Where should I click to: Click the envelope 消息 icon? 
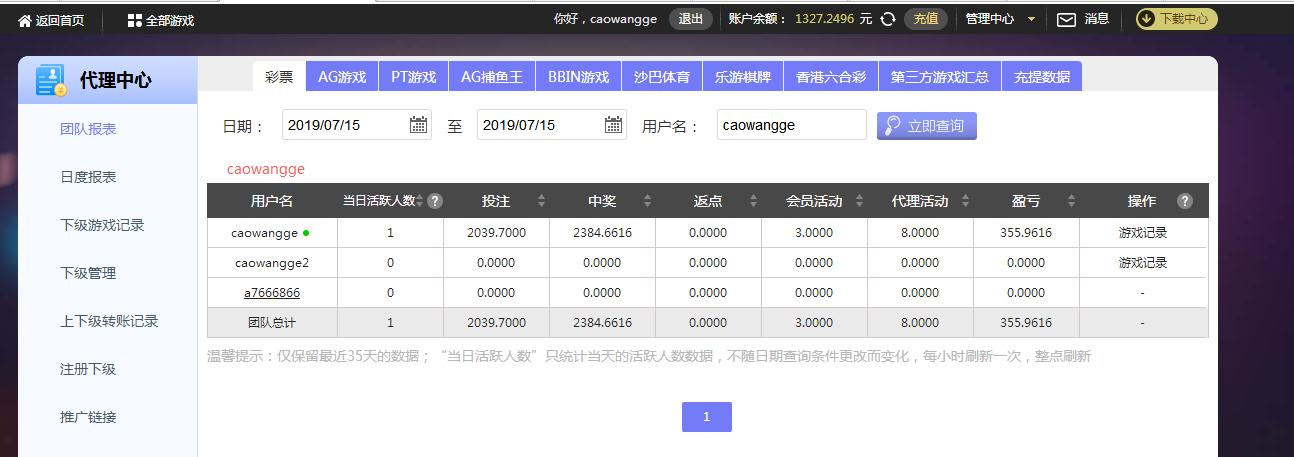pos(1067,19)
